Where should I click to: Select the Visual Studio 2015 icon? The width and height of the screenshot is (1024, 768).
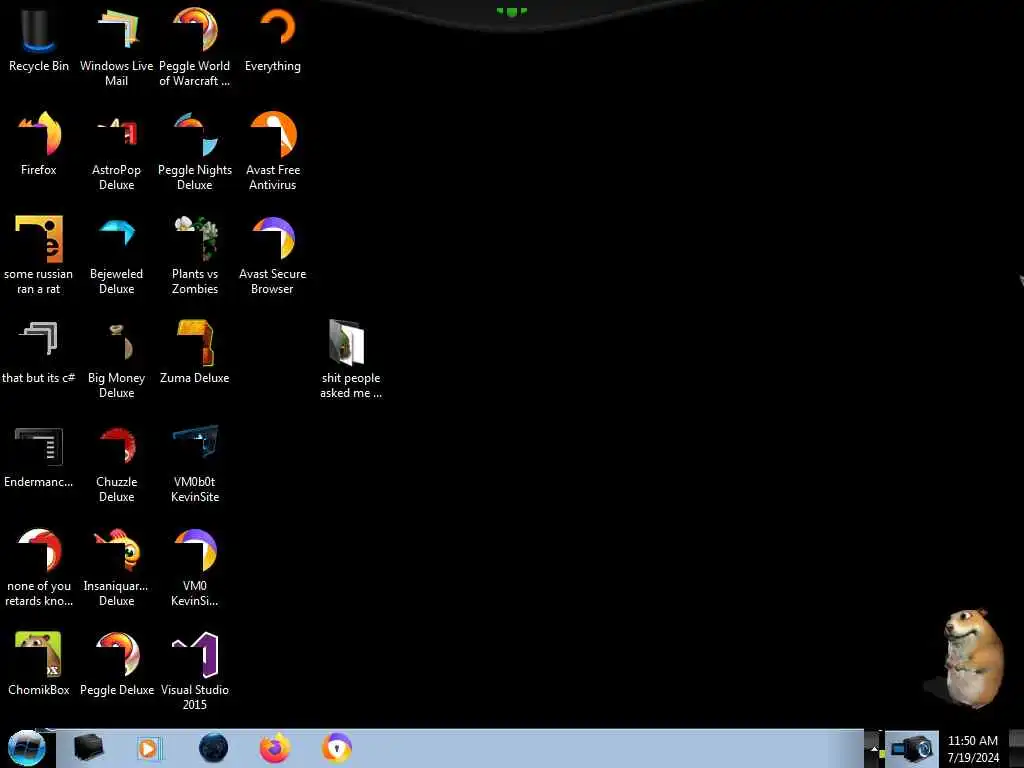tap(195, 671)
